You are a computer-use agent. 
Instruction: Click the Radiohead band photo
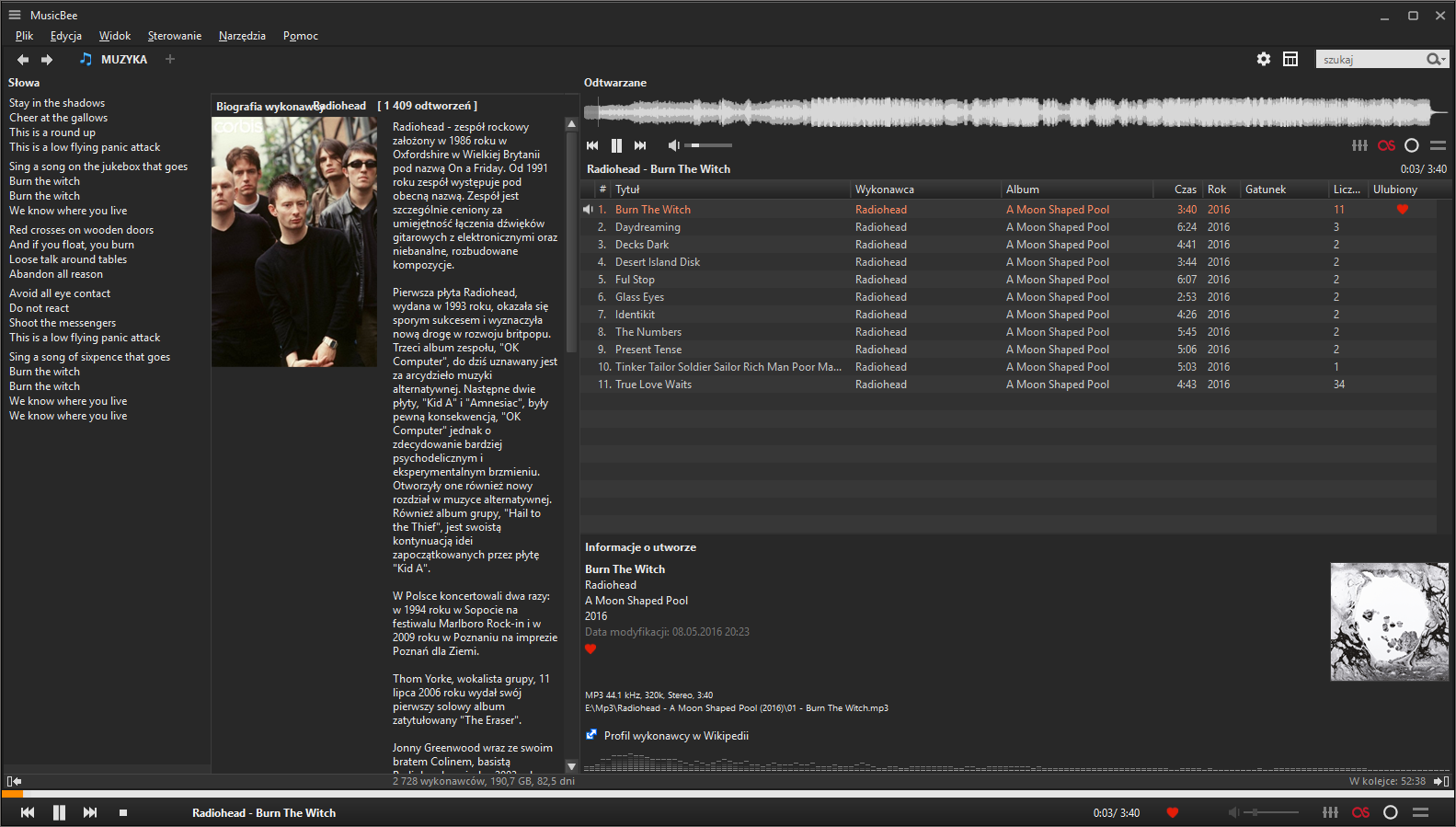click(x=294, y=242)
